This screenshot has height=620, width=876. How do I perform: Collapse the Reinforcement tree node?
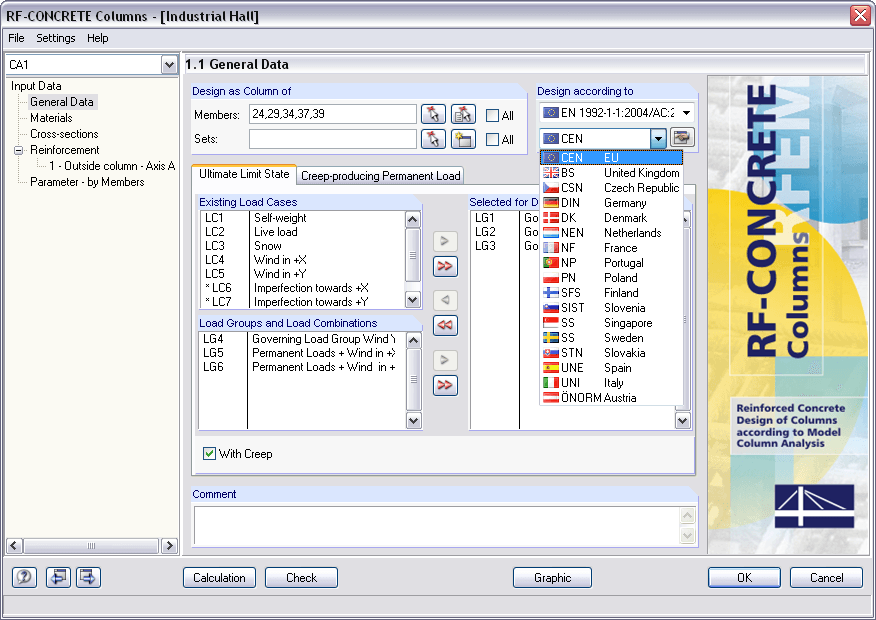tap(18, 150)
